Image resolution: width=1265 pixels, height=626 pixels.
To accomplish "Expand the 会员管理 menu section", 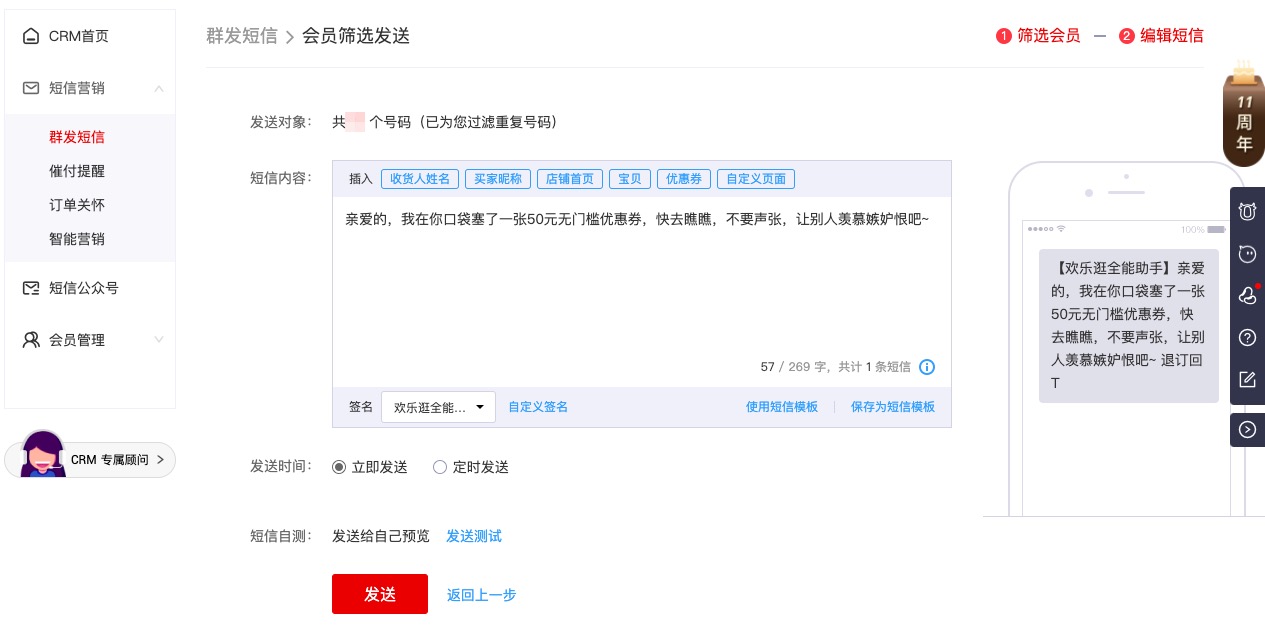I will (x=159, y=340).
